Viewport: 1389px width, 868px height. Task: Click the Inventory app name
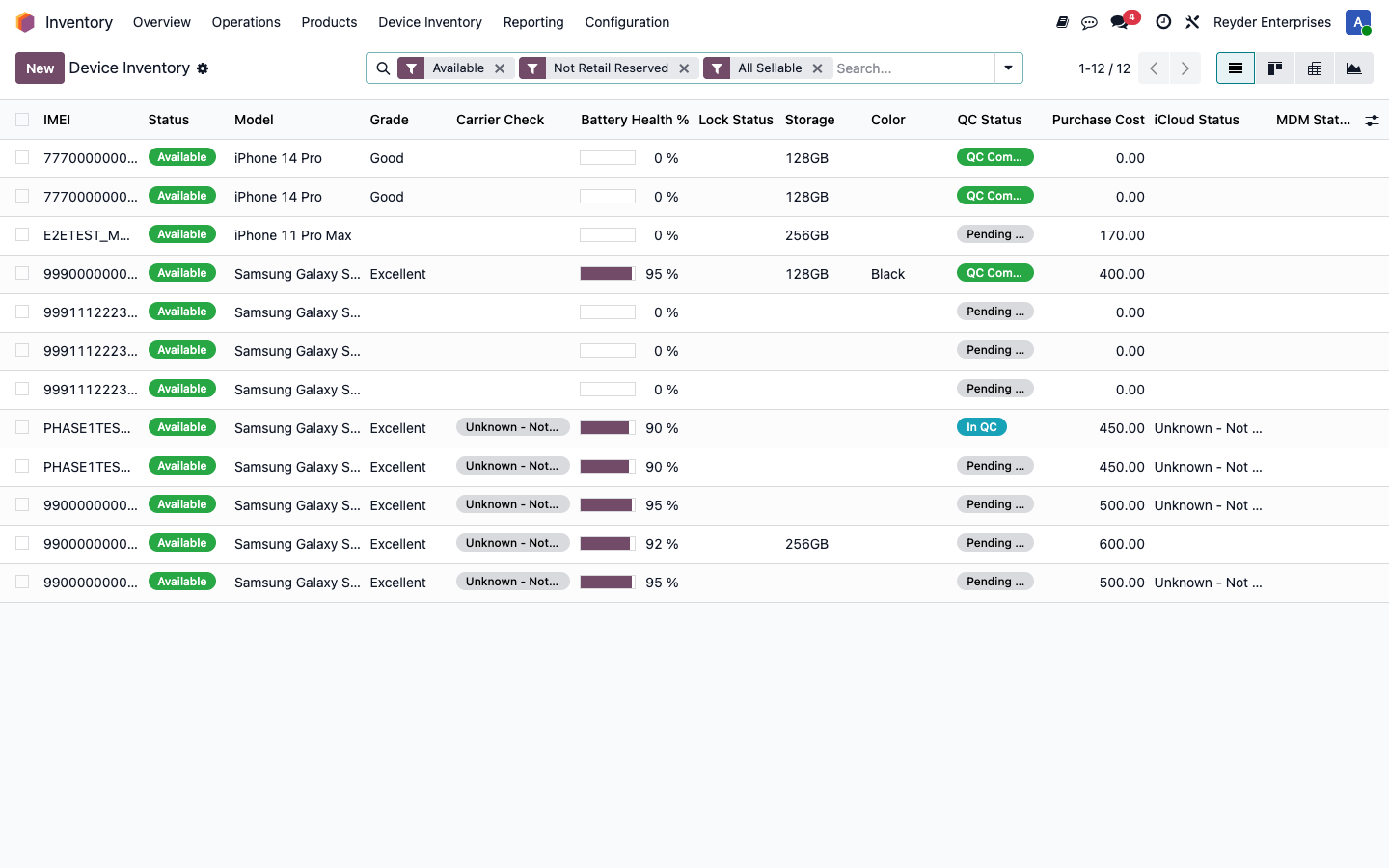click(x=79, y=22)
